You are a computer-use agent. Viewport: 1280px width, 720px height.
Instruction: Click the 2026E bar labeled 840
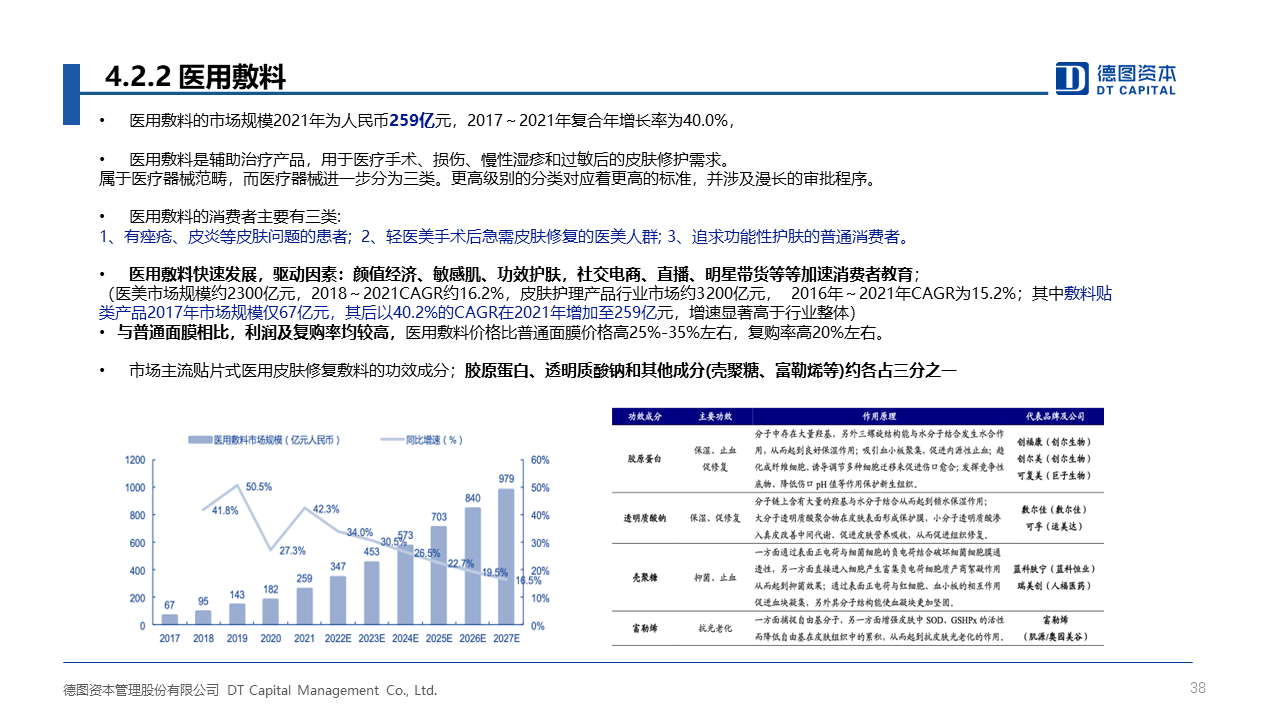click(x=472, y=566)
